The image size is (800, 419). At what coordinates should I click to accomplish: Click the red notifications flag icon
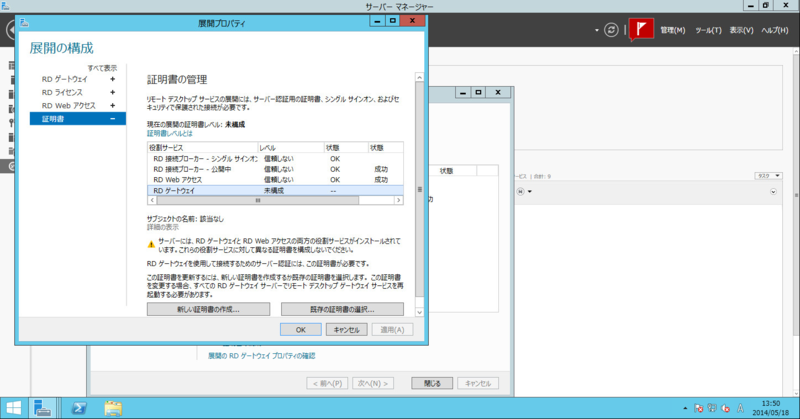point(641,30)
